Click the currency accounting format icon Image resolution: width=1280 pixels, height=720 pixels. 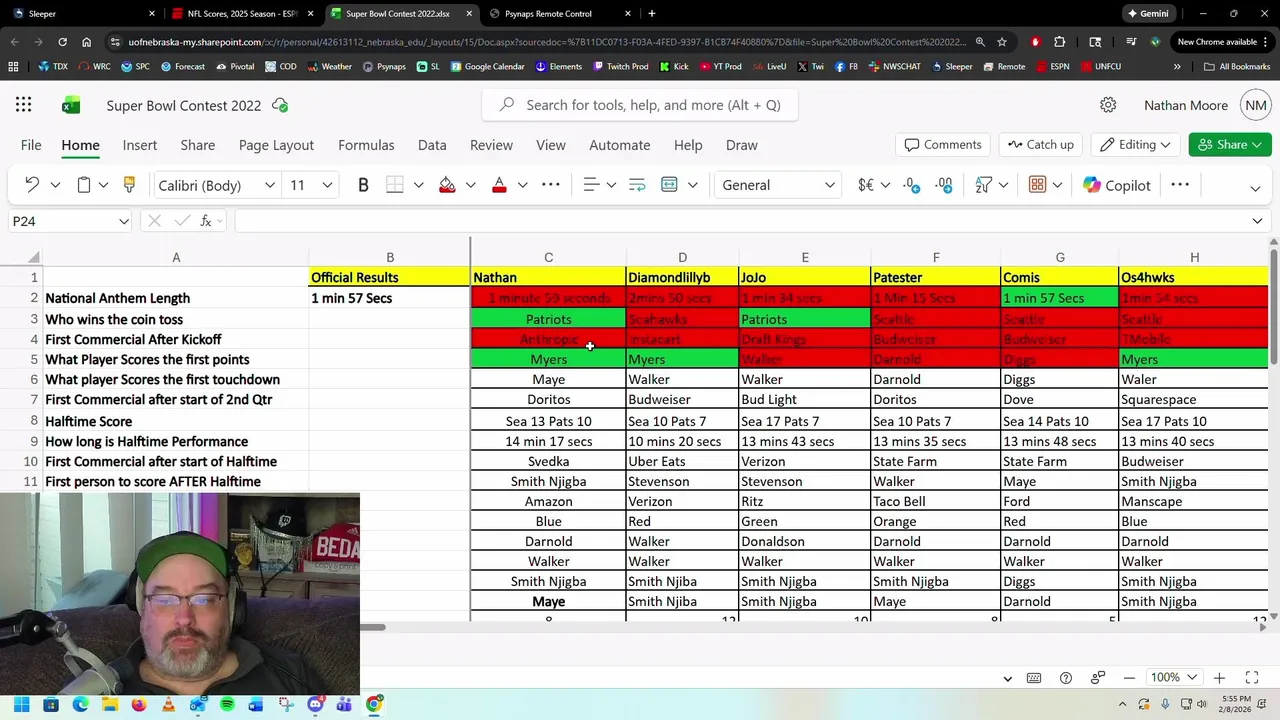(866, 185)
